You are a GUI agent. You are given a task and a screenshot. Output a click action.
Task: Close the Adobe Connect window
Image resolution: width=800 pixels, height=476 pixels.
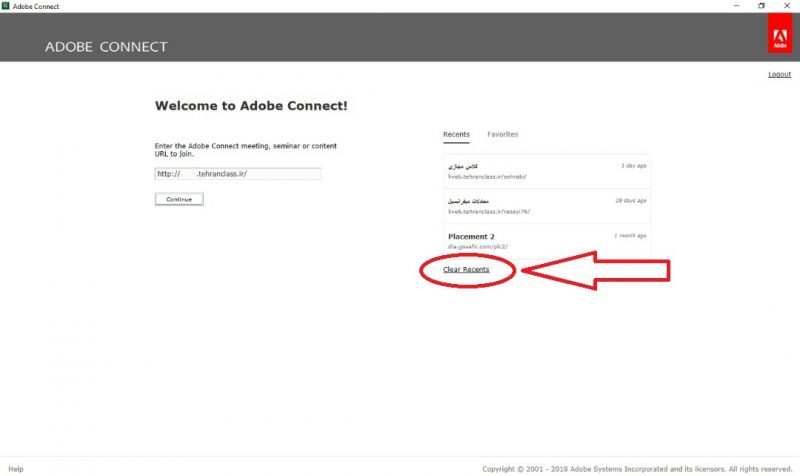click(788, 6)
